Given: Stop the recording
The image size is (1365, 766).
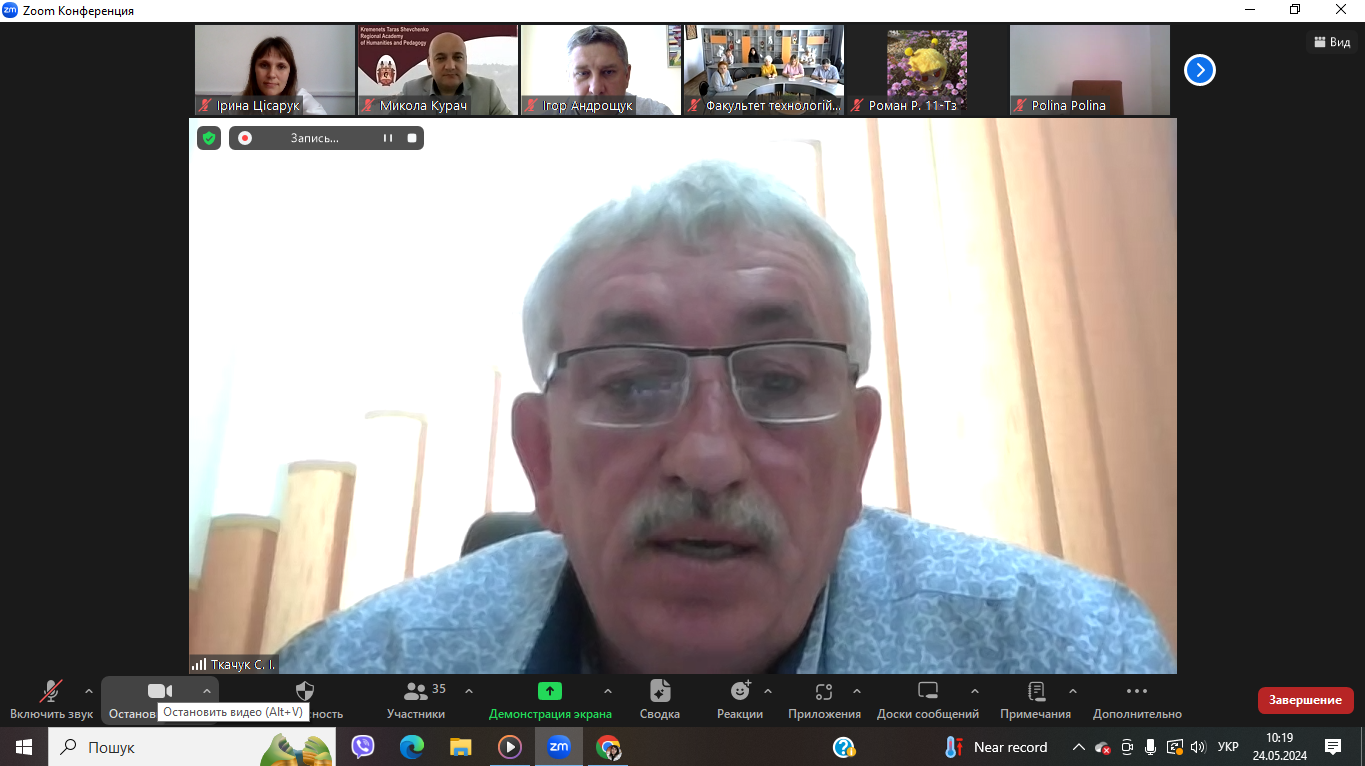Looking at the screenshot, I should (x=412, y=138).
